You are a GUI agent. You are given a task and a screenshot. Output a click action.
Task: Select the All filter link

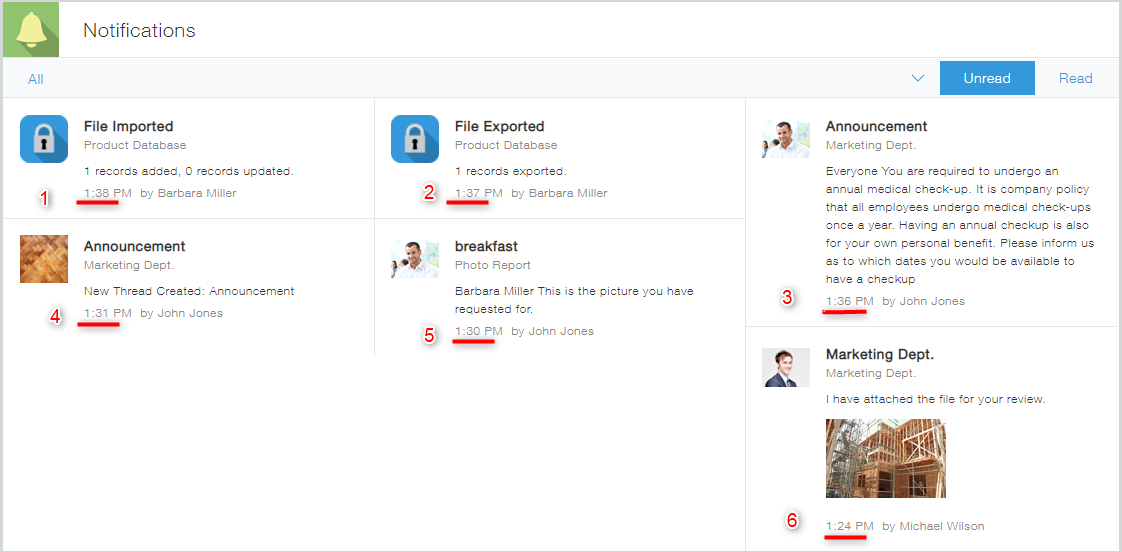[36, 79]
